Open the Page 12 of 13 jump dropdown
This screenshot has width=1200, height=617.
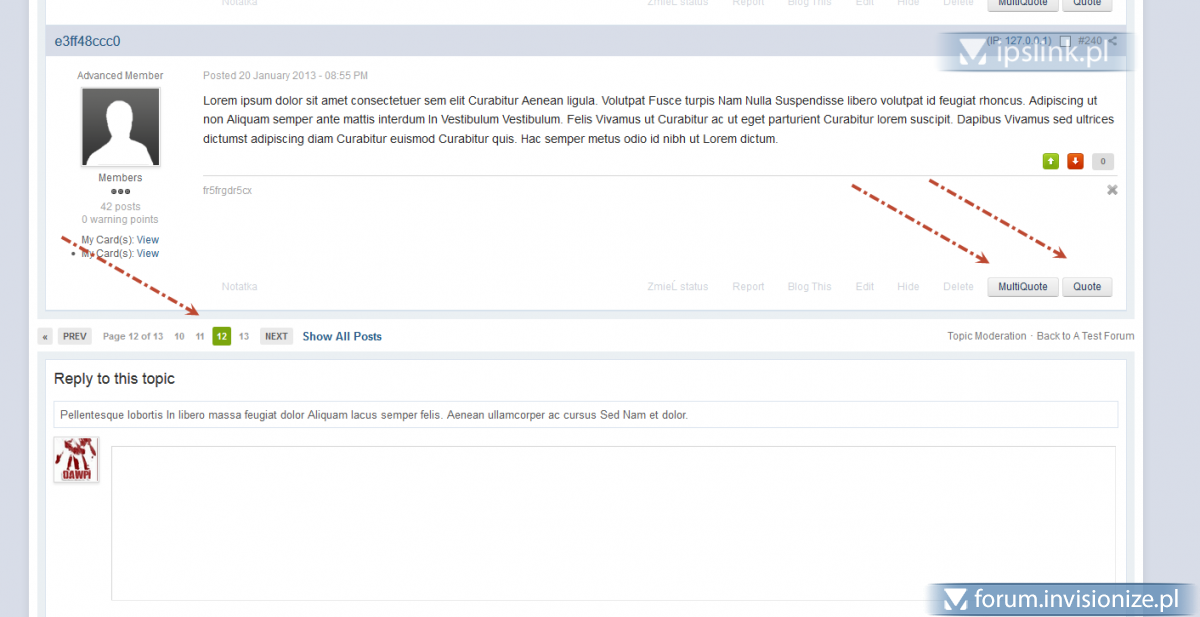(x=133, y=337)
